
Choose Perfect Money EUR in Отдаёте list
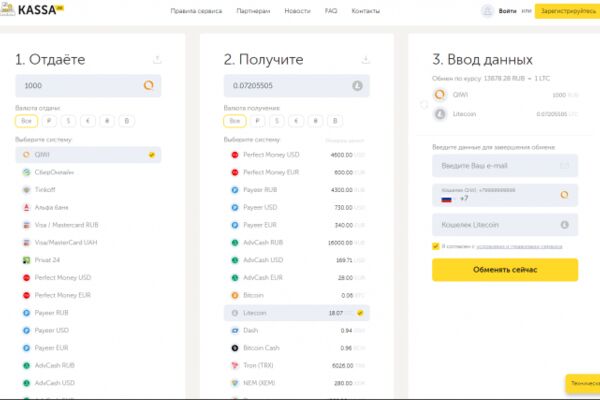88,295
